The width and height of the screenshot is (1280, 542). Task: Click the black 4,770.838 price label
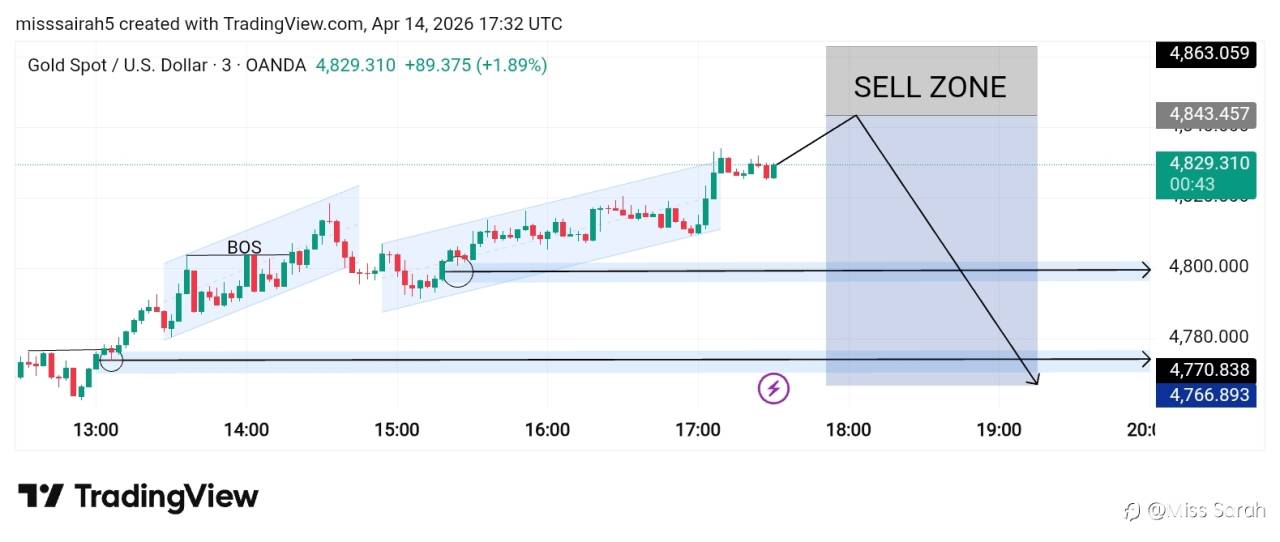[1205, 370]
